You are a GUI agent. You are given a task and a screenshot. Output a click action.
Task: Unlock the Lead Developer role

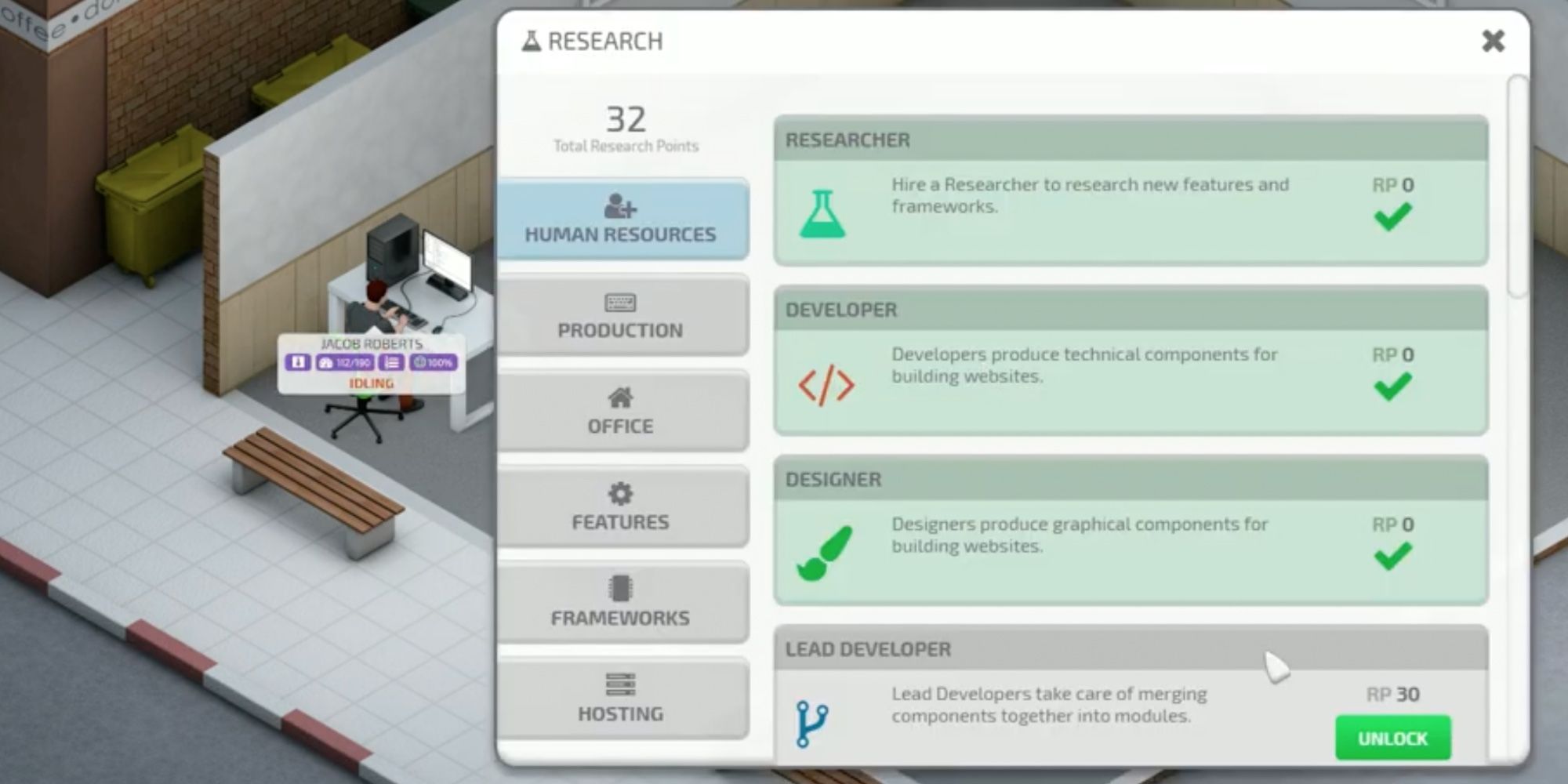point(1393,738)
